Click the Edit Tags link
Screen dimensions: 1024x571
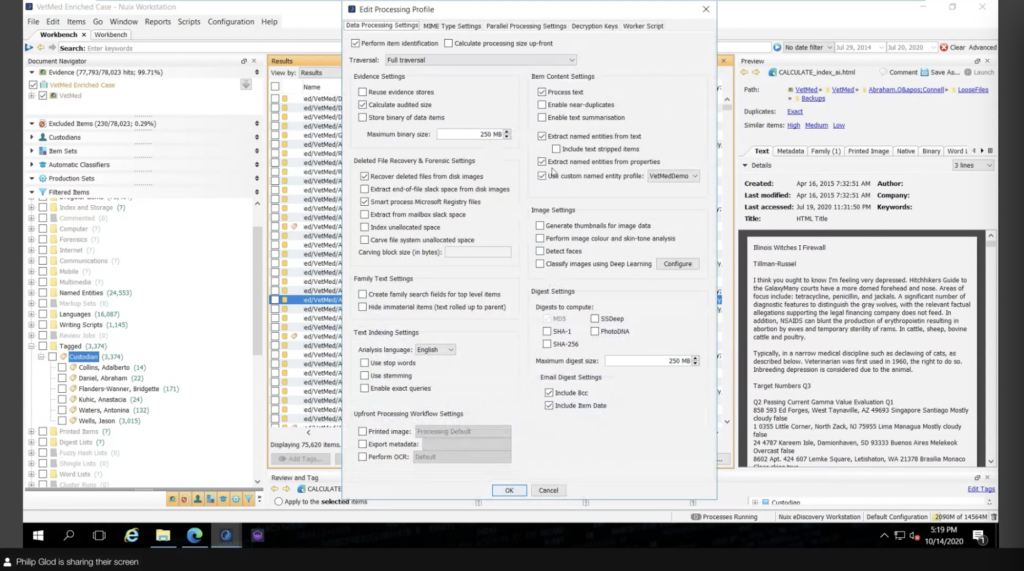point(981,489)
